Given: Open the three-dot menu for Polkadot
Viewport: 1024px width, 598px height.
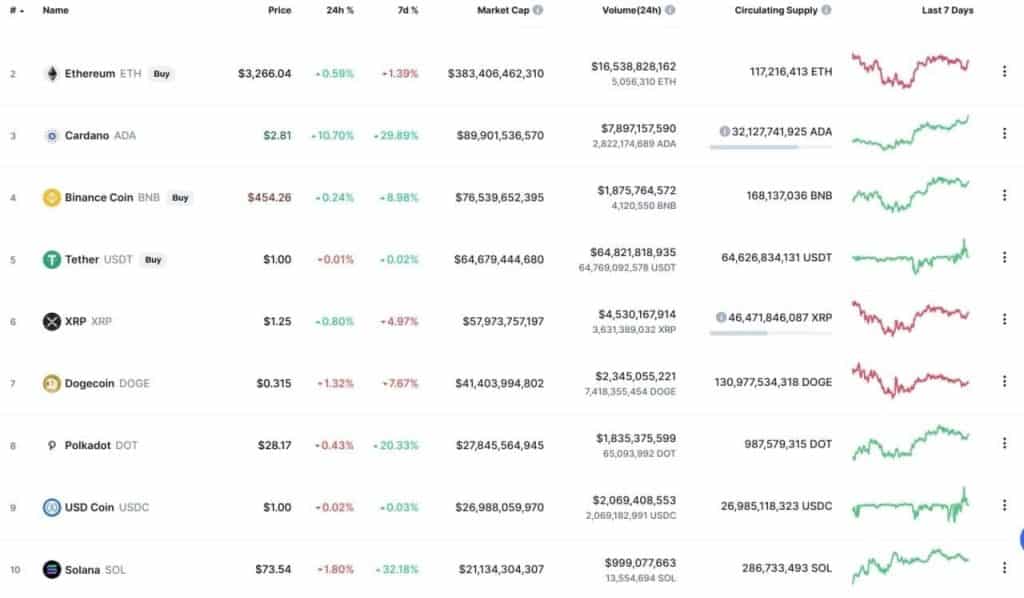Looking at the screenshot, I should [x=1004, y=443].
